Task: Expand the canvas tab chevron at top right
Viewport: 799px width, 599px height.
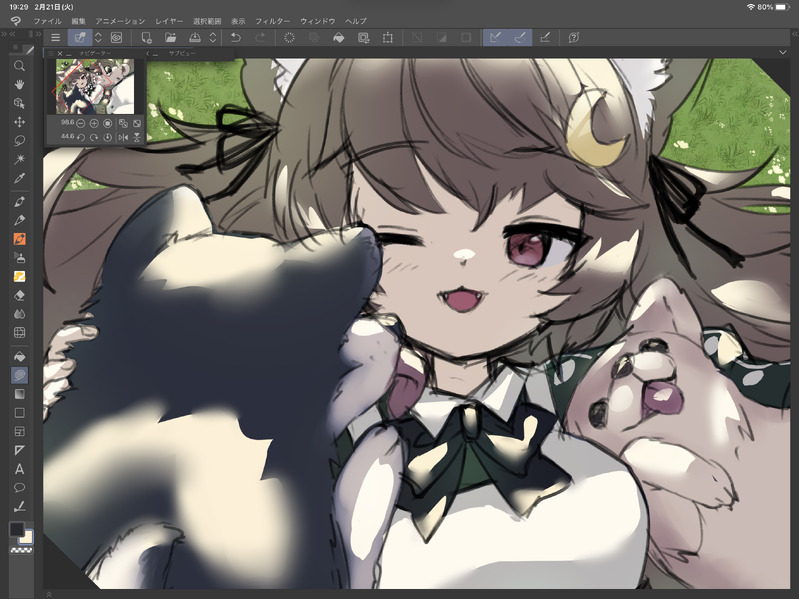Action: 783,52
